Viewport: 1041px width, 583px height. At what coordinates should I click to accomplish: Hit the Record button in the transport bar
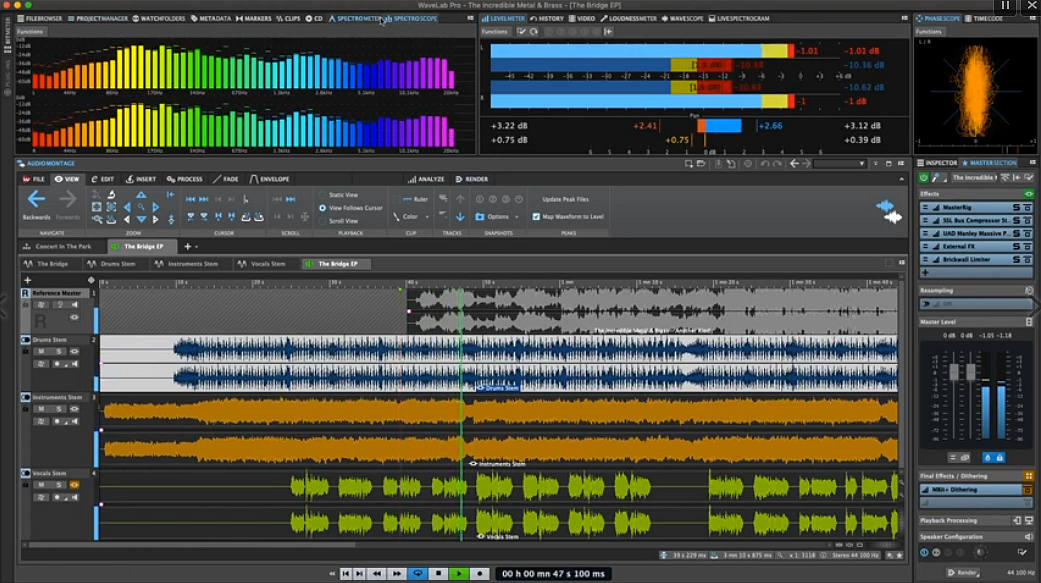[479, 574]
